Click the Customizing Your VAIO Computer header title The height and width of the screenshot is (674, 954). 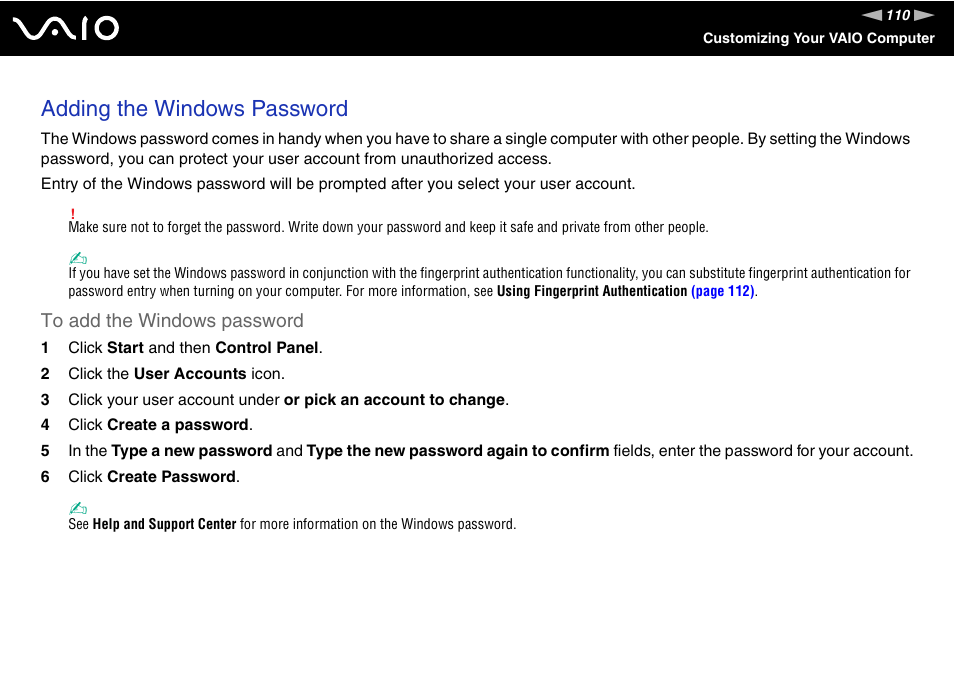818,38
